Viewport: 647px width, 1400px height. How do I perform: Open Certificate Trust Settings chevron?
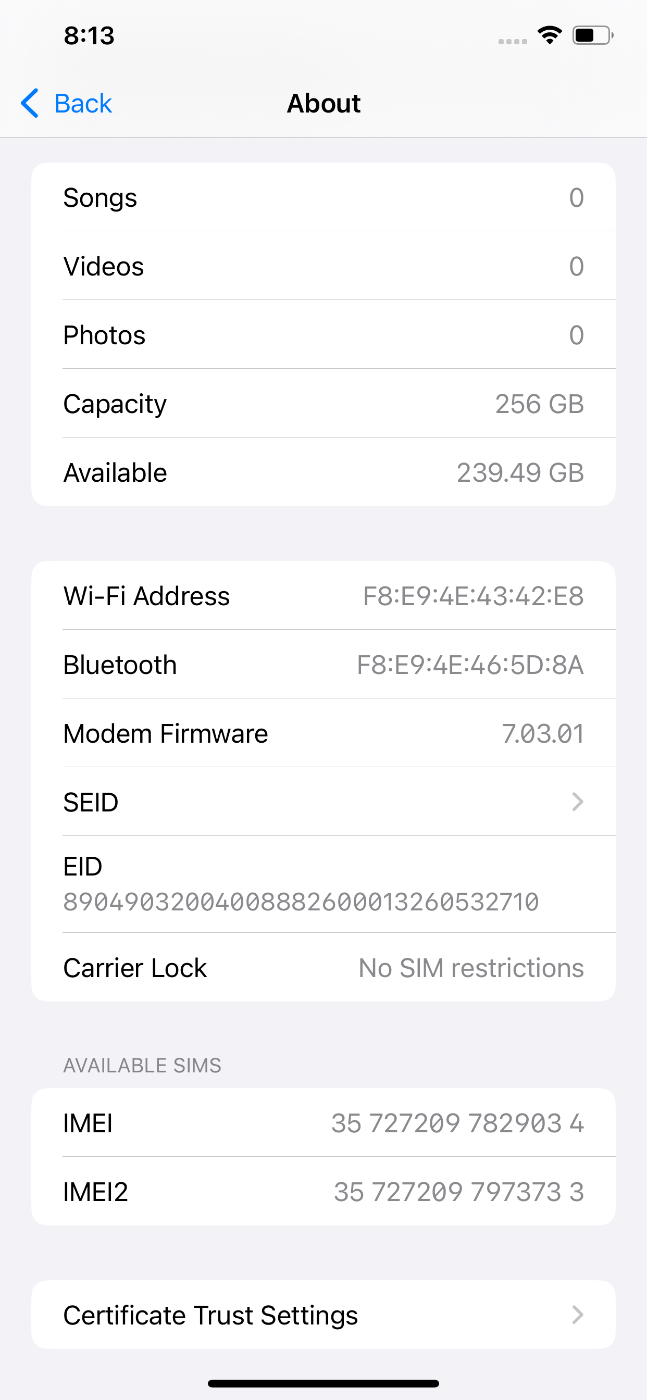tap(577, 1315)
